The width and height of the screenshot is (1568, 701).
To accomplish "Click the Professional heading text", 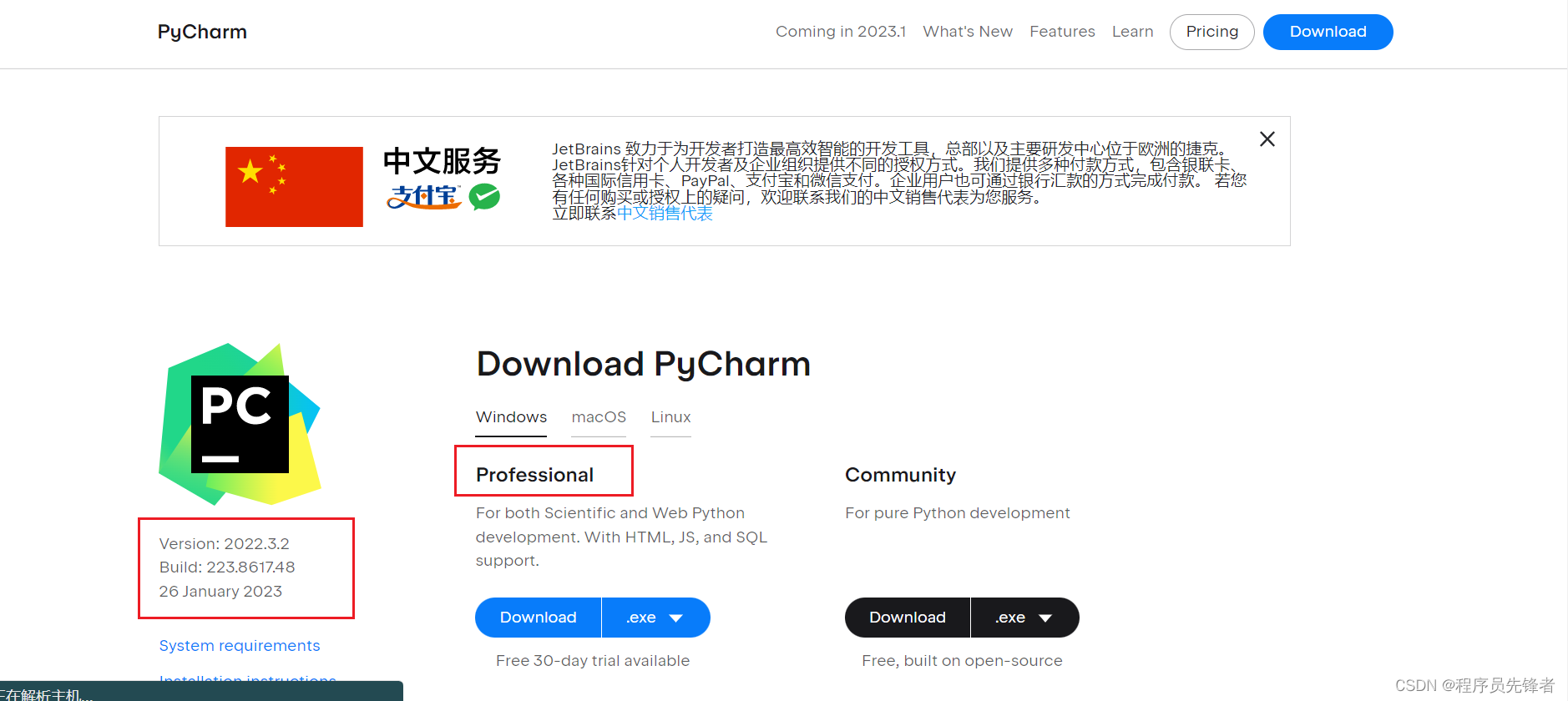I will click(534, 475).
